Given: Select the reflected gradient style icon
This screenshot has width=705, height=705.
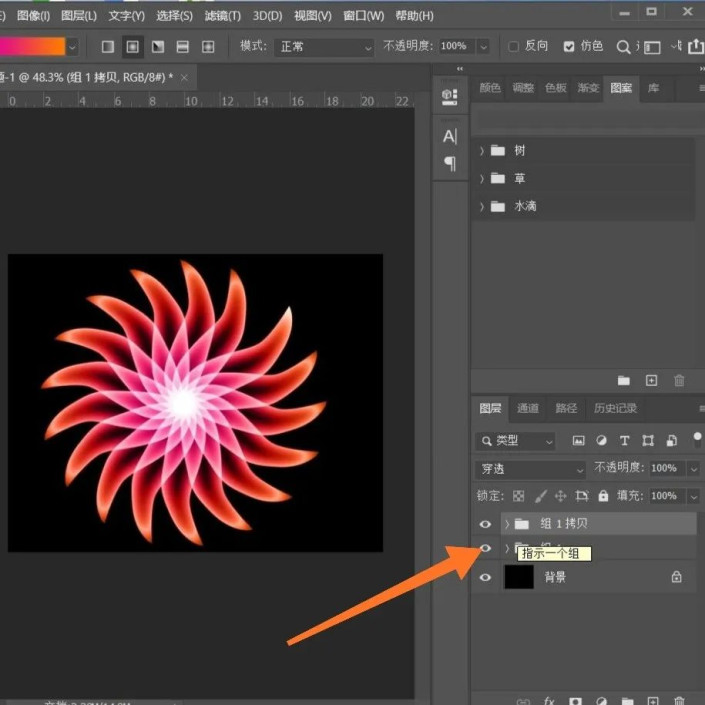Looking at the screenshot, I should pyautogui.click(x=183, y=47).
